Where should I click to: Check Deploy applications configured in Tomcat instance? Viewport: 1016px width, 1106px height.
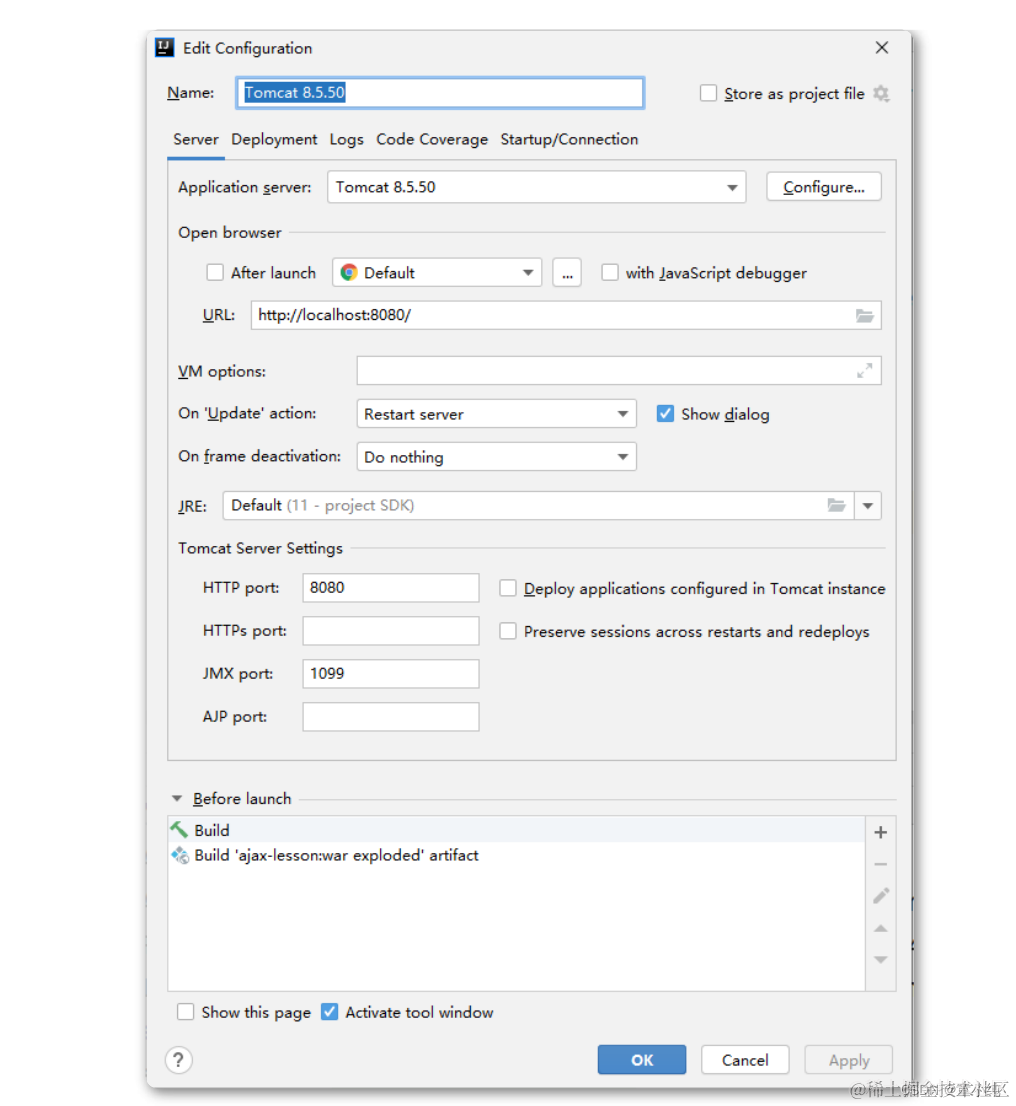point(508,588)
